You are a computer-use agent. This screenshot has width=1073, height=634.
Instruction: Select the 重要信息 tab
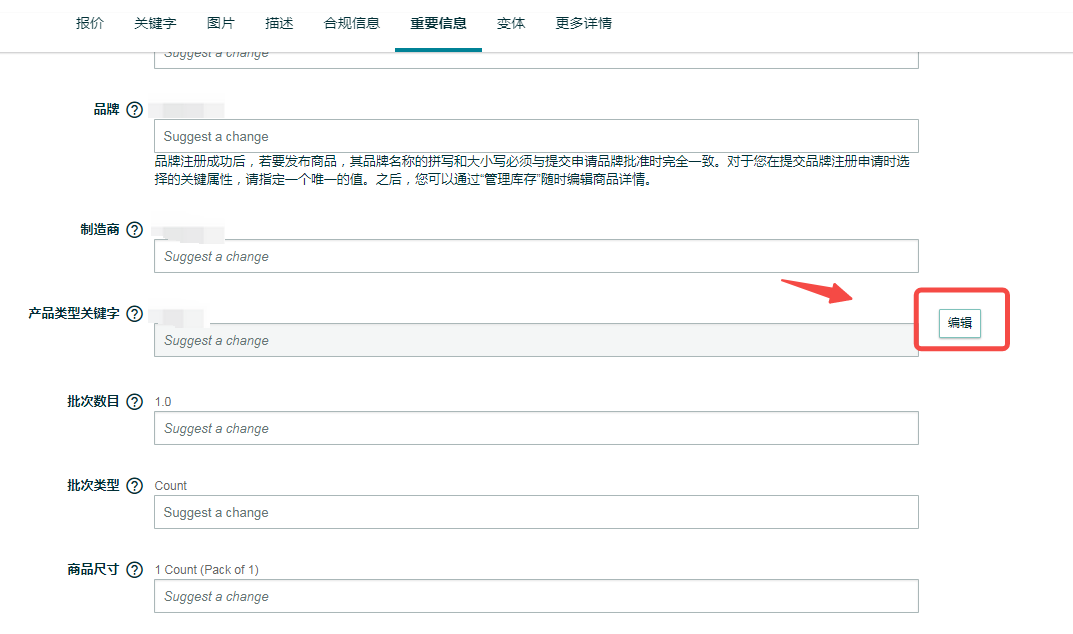tap(438, 23)
